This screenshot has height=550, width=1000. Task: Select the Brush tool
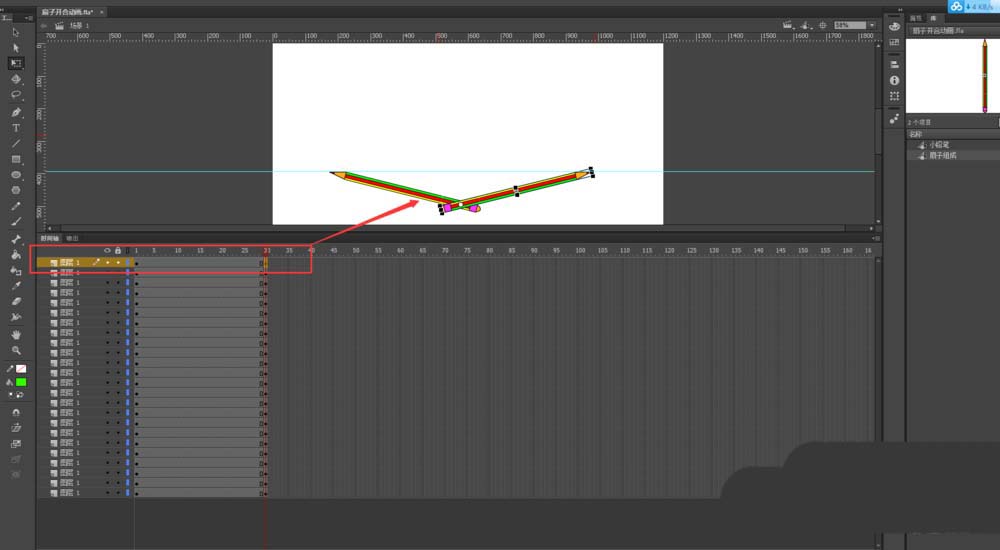coord(16,221)
